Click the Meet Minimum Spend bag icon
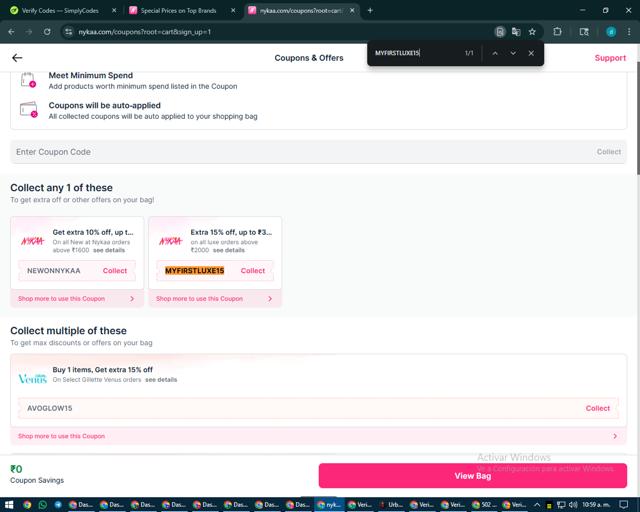This screenshot has width=640, height=512. point(28,80)
